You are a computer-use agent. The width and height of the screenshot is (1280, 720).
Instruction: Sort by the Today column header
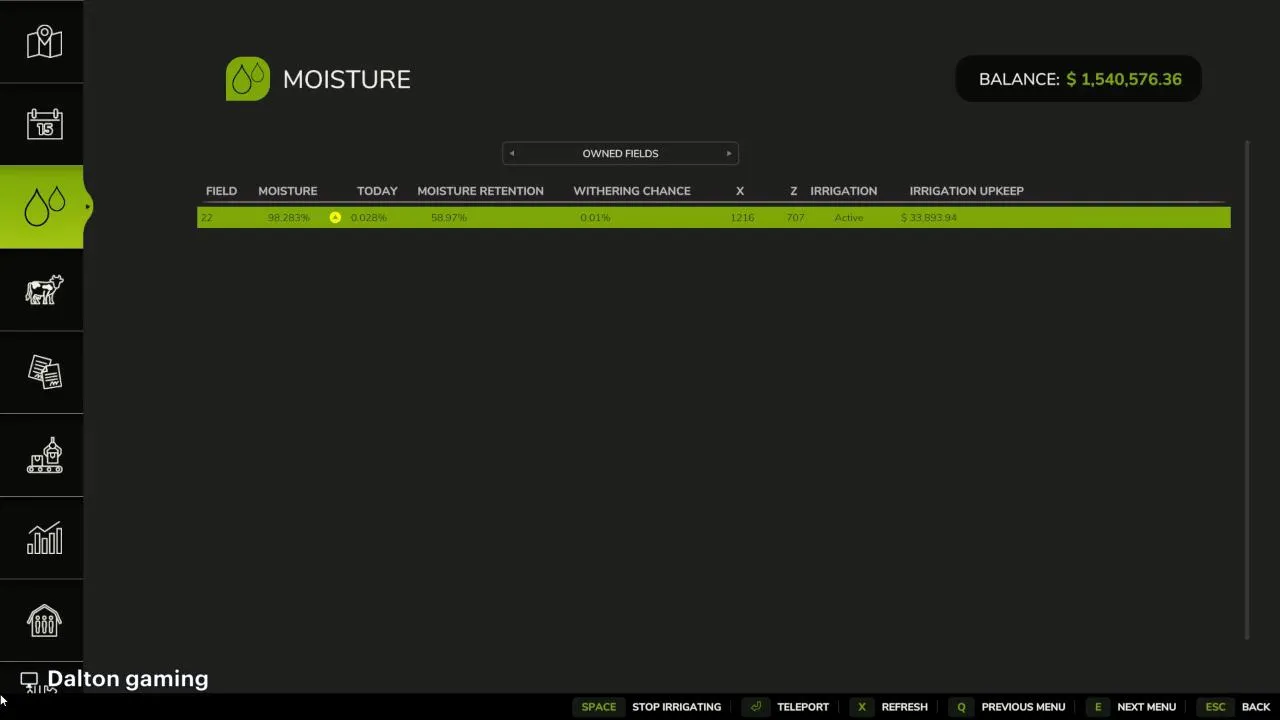coord(377,191)
